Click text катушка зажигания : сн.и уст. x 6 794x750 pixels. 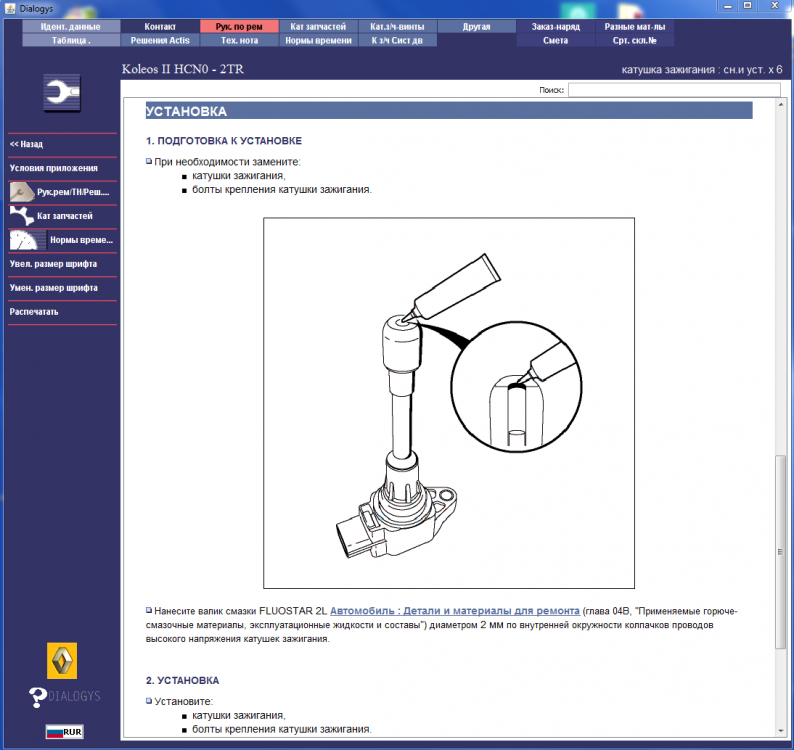pos(702,69)
